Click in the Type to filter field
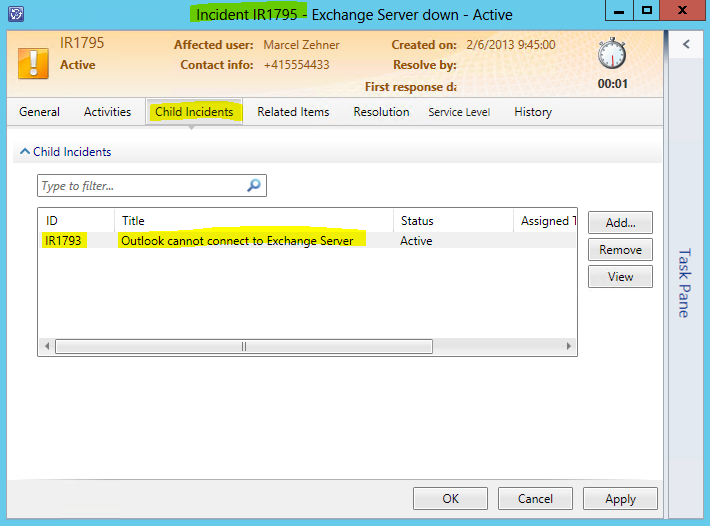This screenshot has width=710, height=526. pos(140,186)
